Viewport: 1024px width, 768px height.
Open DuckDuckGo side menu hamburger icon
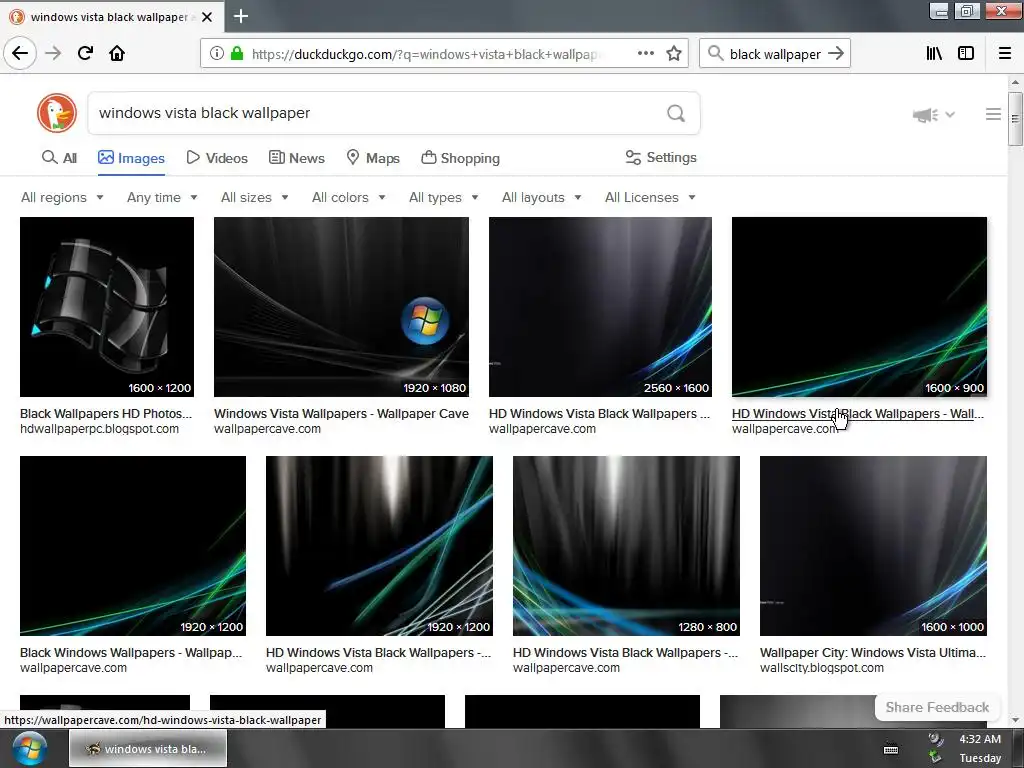point(993,114)
